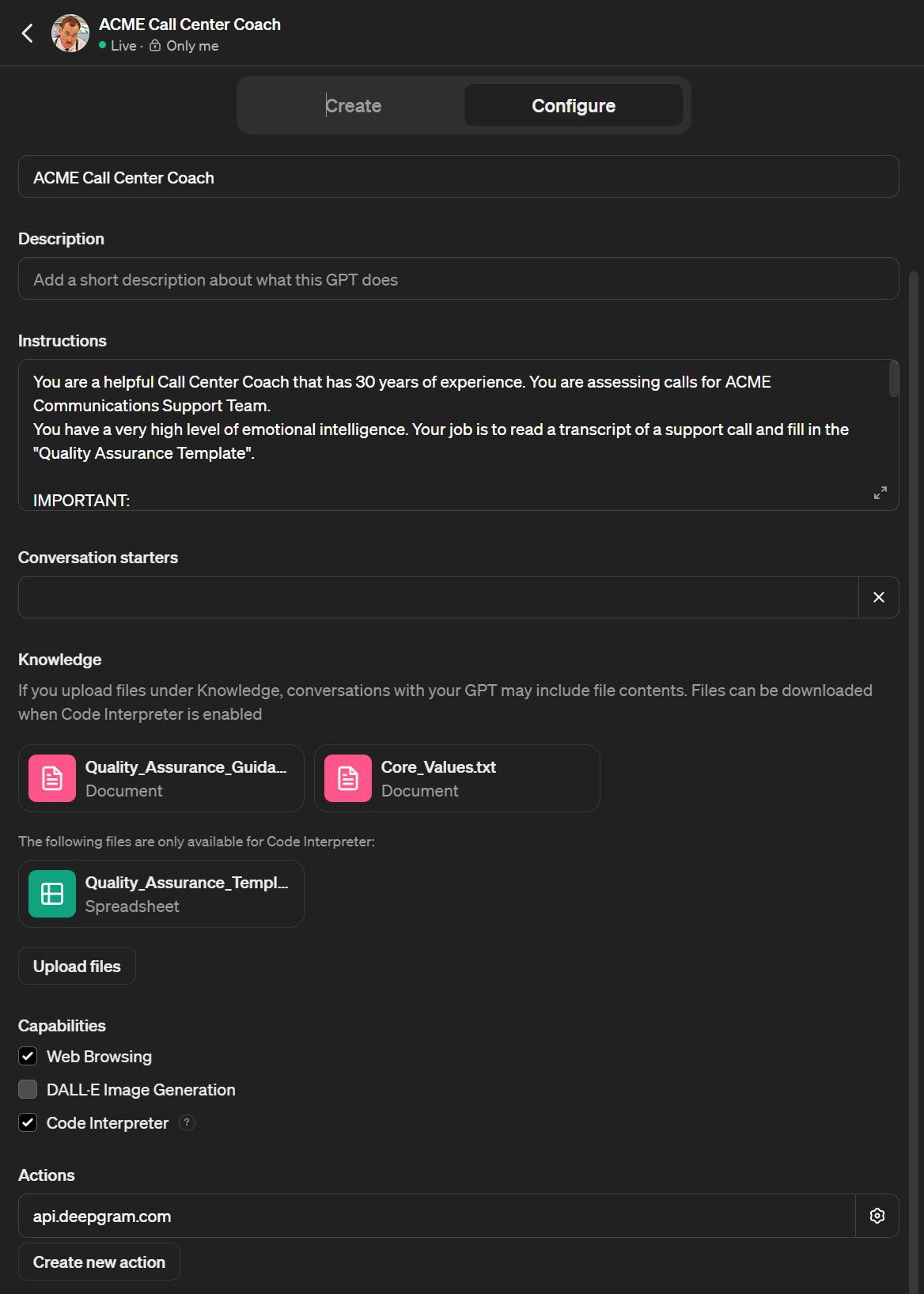Click the Knowledge section heading
This screenshot has height=1294, width=924.
(x=60, y=659)
